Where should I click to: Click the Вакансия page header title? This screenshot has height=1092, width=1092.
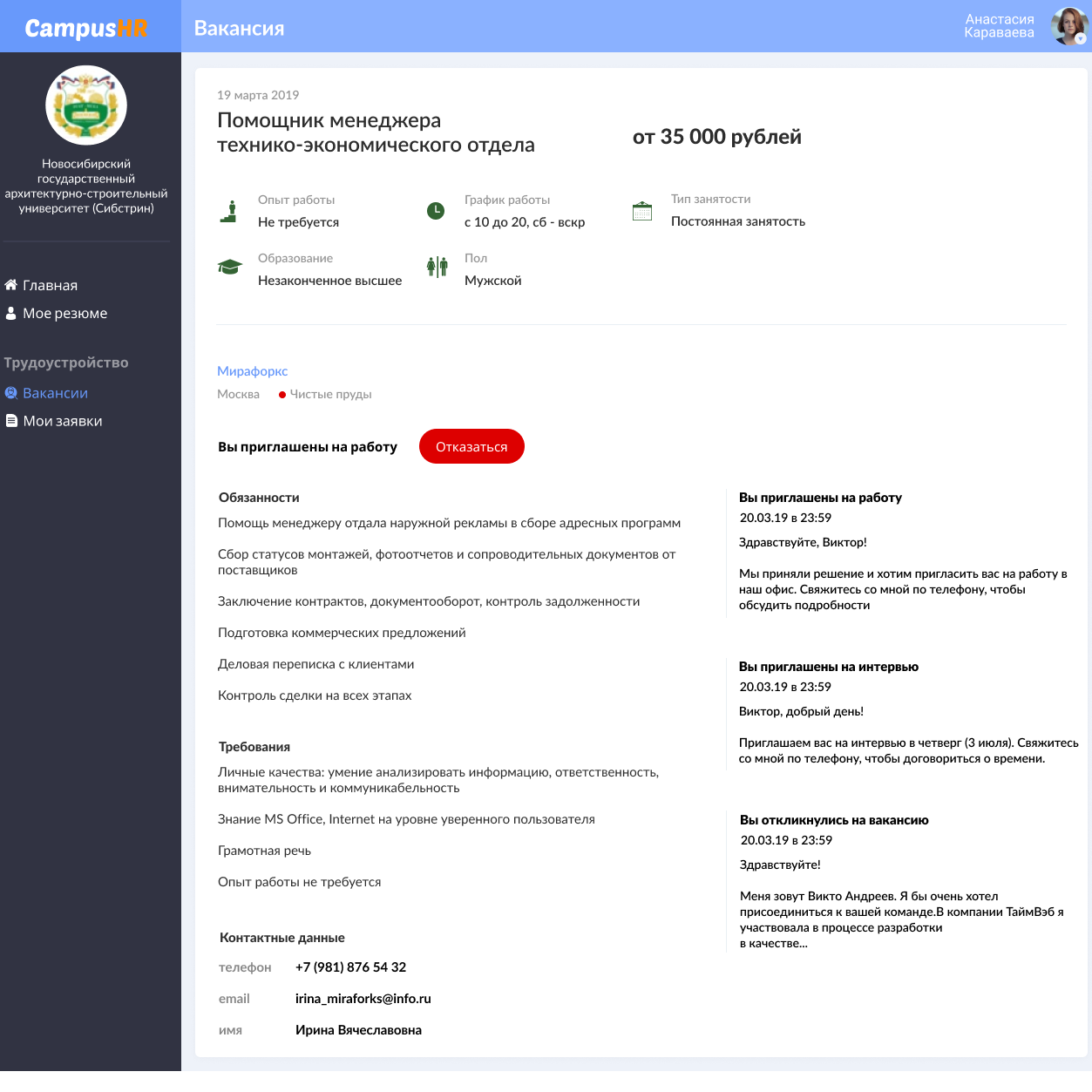[x=240, y=28]
